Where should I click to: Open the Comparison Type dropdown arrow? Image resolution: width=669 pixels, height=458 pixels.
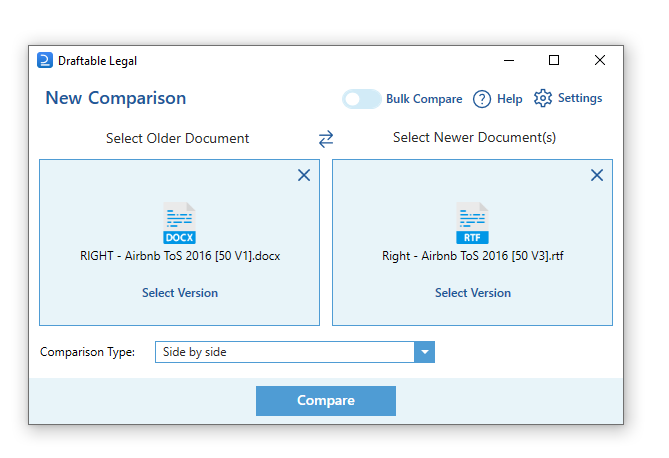(x=425, y=352)
